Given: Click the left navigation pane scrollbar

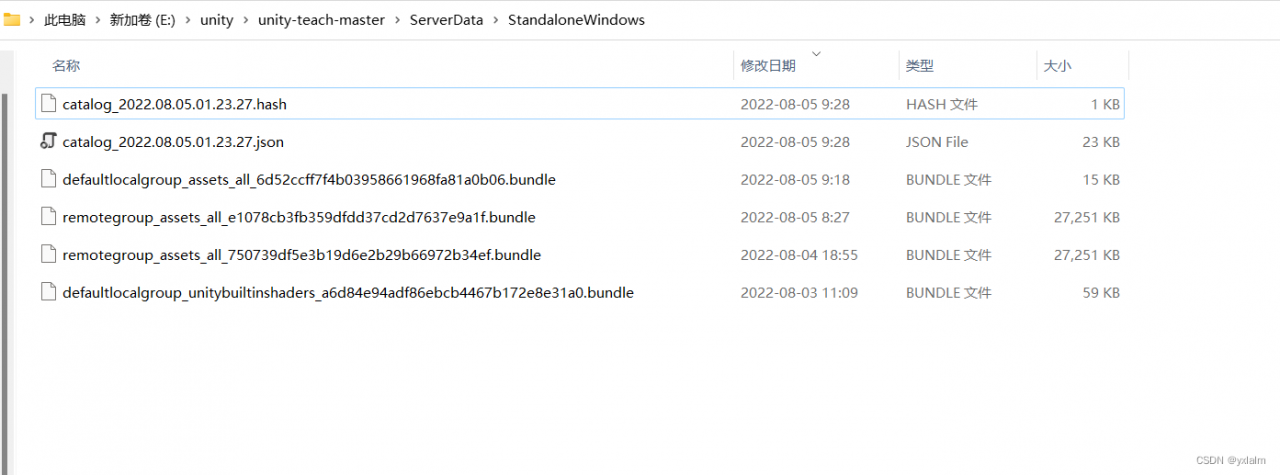Looking at the screenshot, I should tap(3, 250).
